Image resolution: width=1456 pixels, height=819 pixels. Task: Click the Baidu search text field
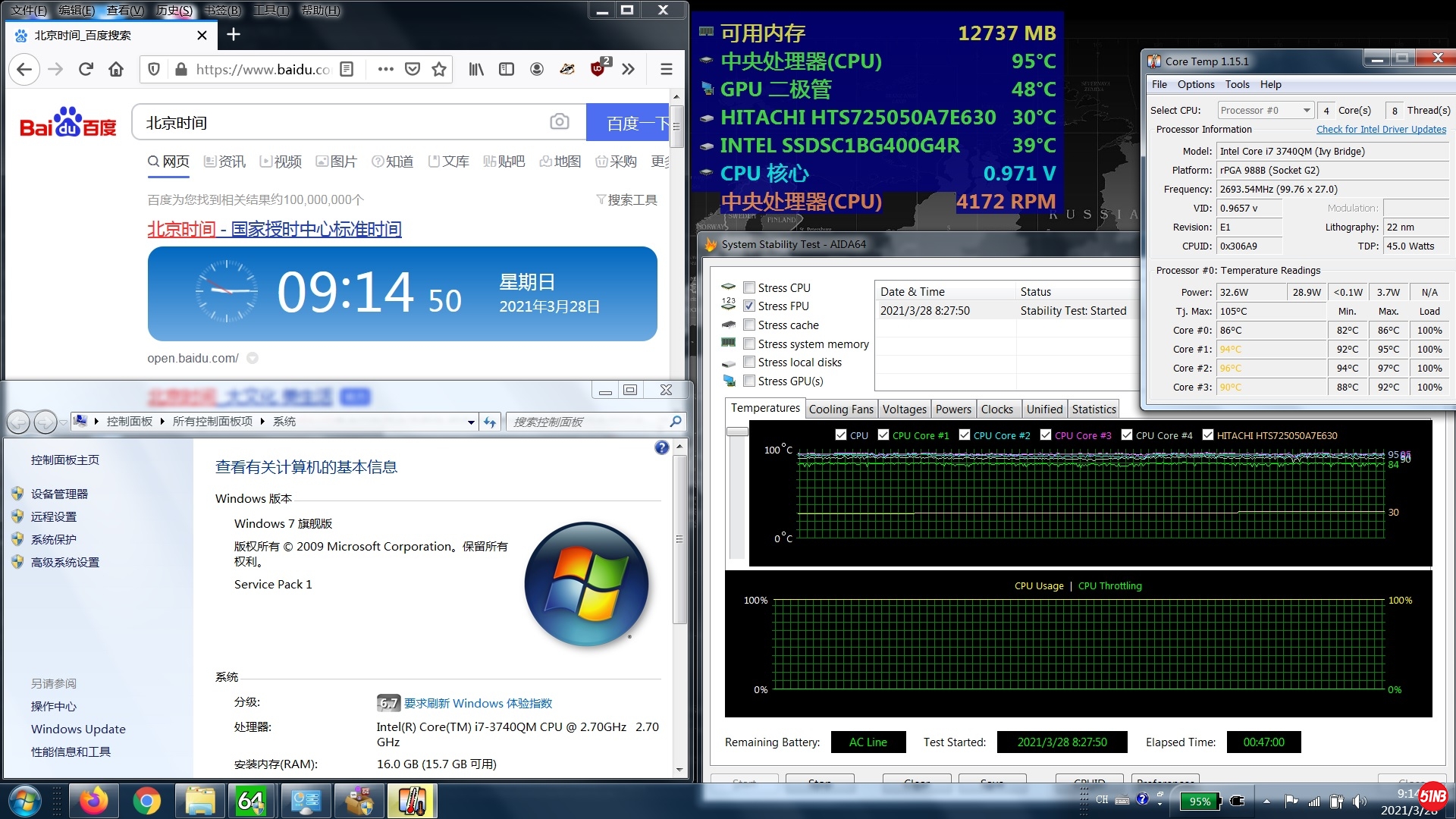[x=341, y=122]
